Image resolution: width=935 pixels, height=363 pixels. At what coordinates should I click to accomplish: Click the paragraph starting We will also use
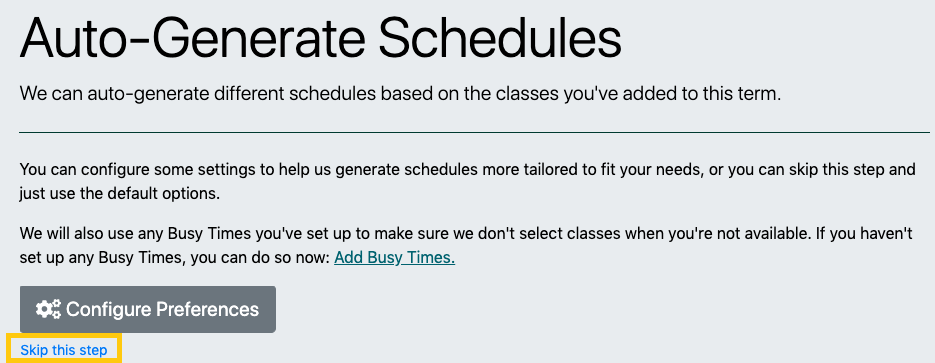(466, 246)
